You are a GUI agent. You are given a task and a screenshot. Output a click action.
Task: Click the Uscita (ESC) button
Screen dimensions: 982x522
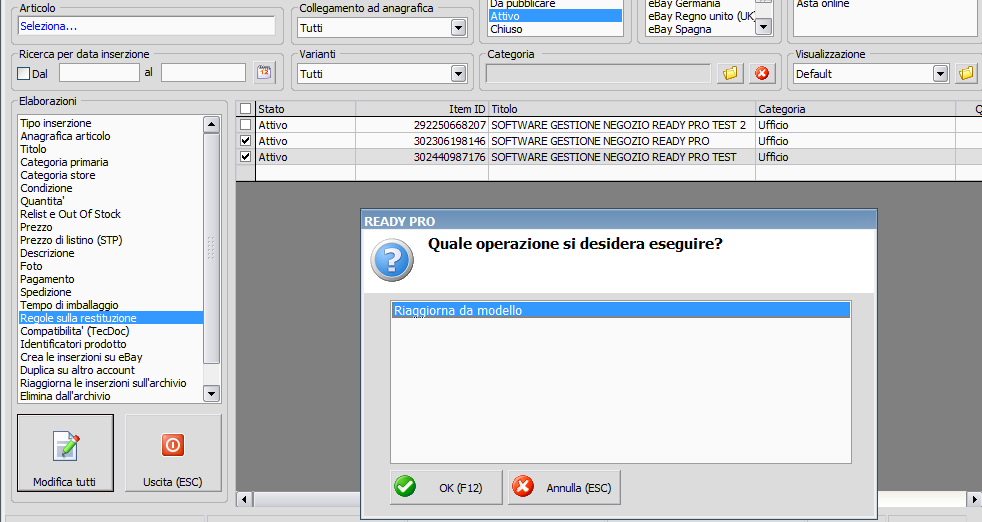(x=173, y=452)
